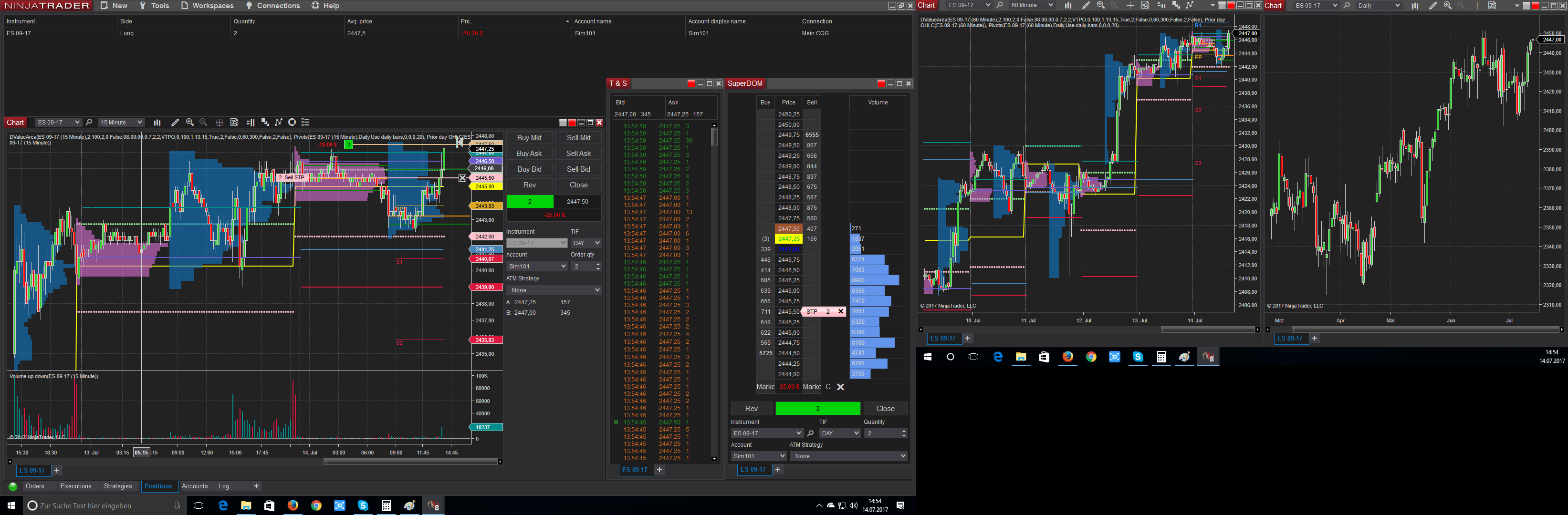Open the 15 Minute interval dropdown
Screen dimensions: 1568x515
click(121, 122)
